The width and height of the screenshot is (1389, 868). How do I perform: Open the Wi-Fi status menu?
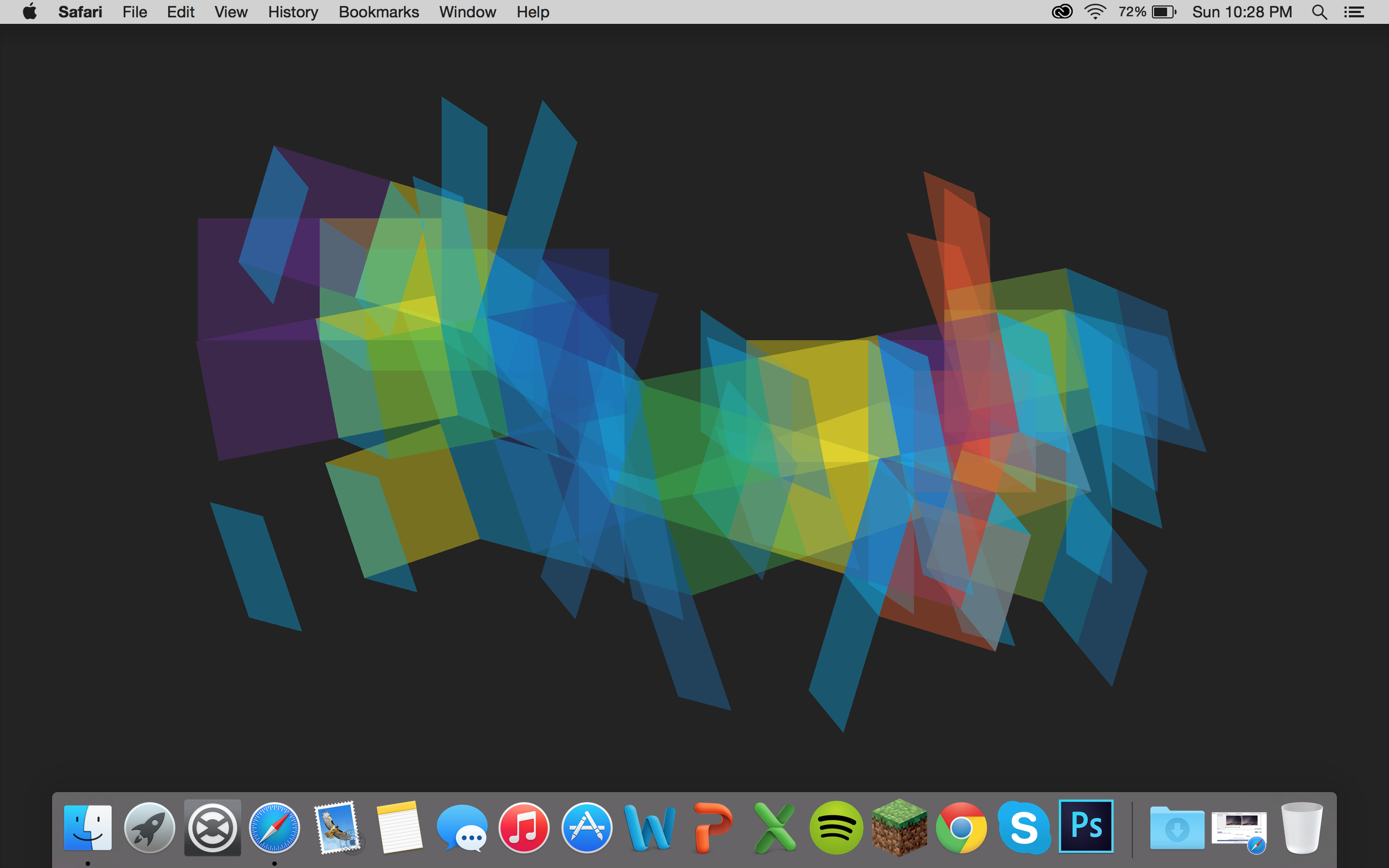(x=1095, y=12)
